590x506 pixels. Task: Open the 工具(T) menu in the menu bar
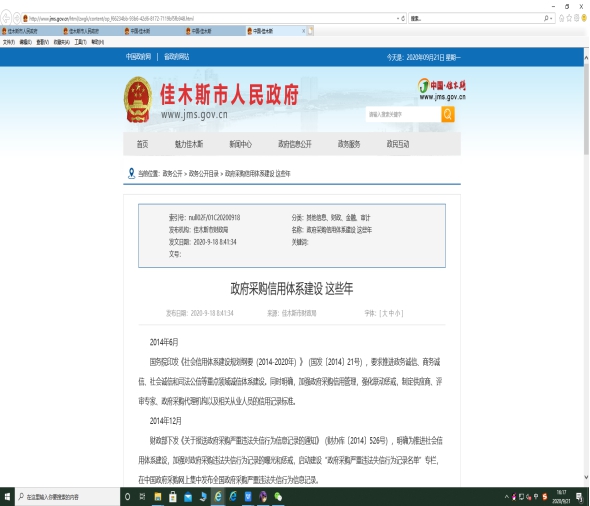(81, 42)
